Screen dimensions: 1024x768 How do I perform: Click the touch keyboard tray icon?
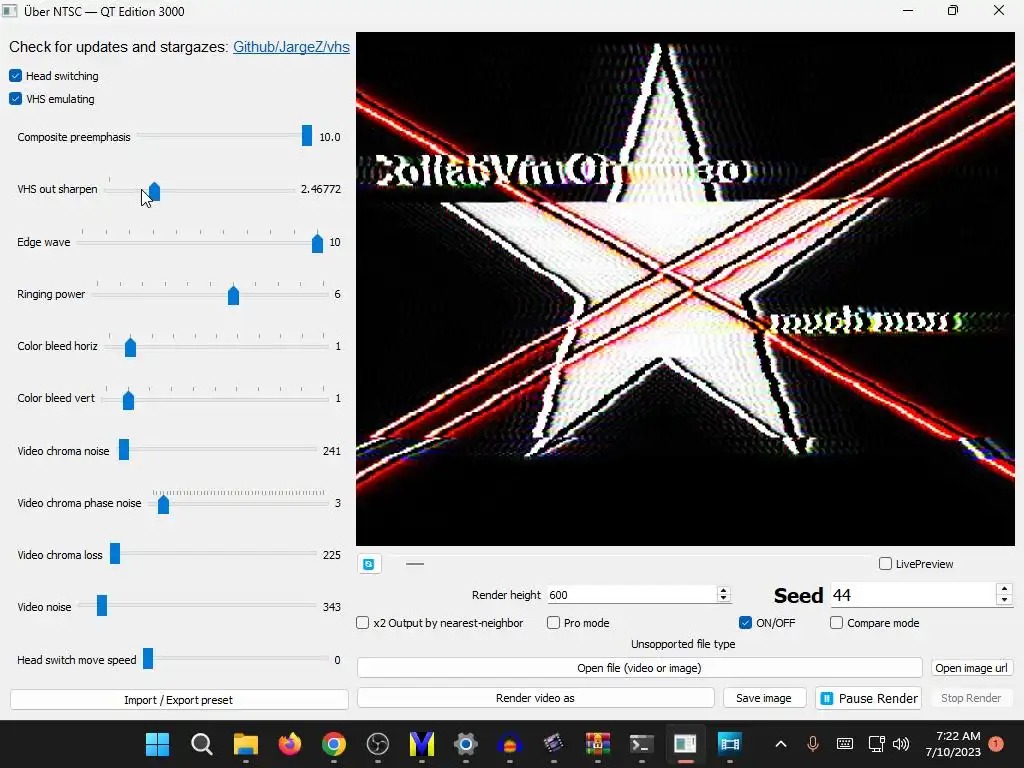coord(844,744)
